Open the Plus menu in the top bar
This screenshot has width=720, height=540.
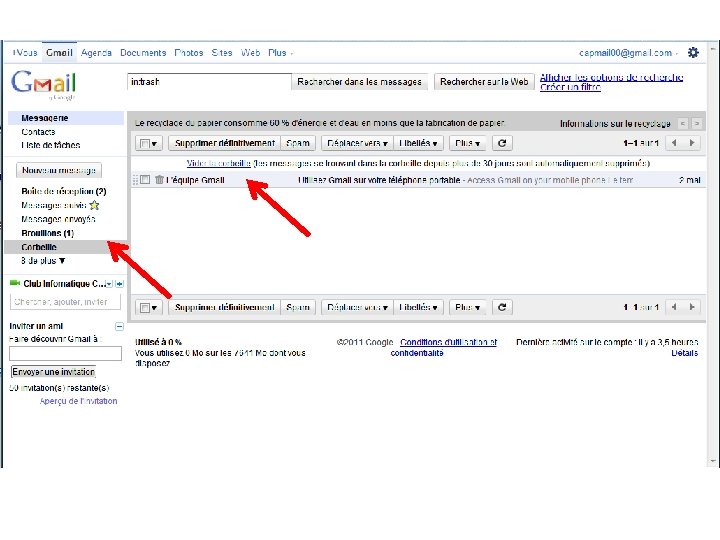coord(280,53)
